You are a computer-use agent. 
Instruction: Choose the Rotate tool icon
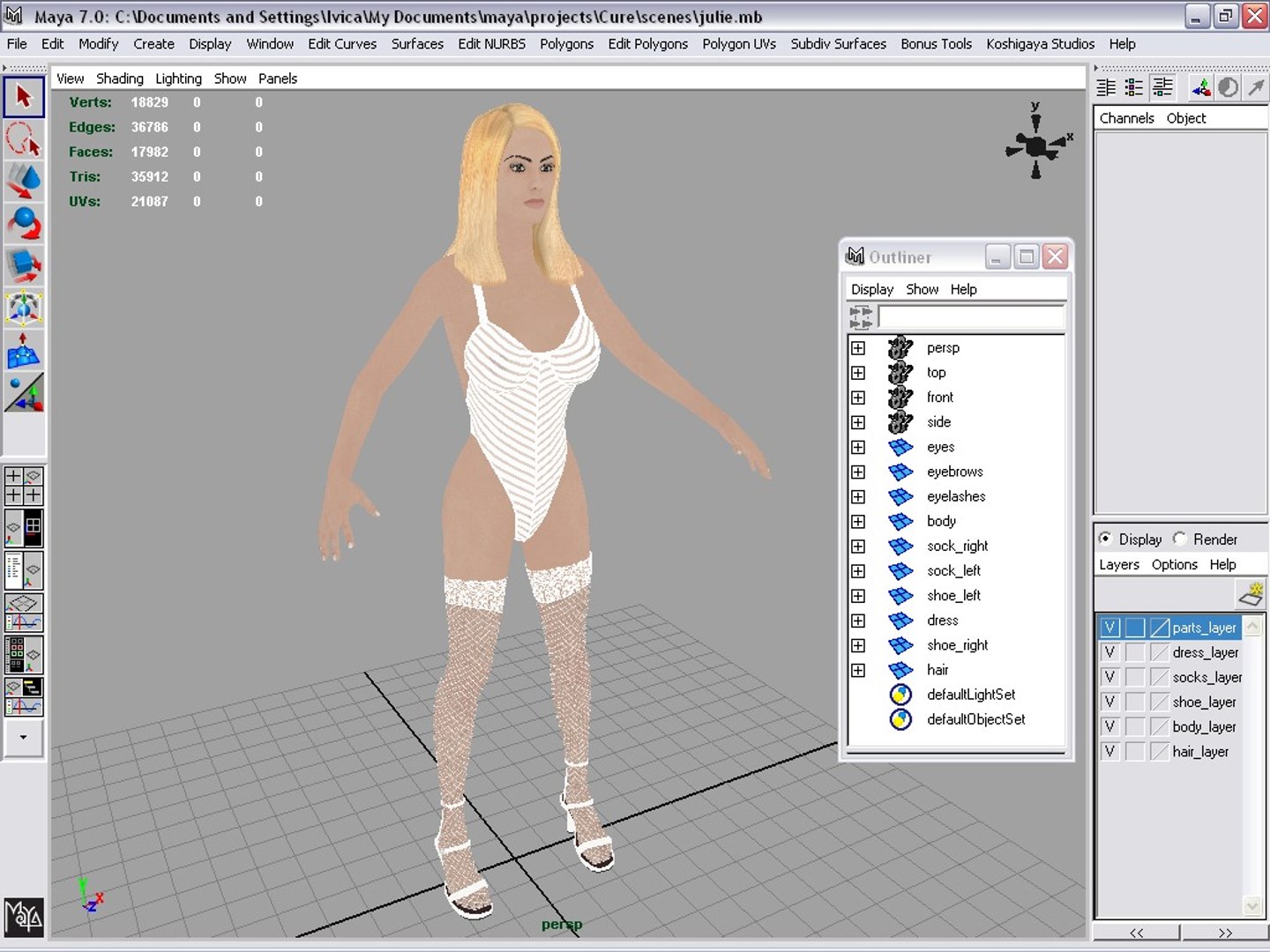tap(24, 224)
